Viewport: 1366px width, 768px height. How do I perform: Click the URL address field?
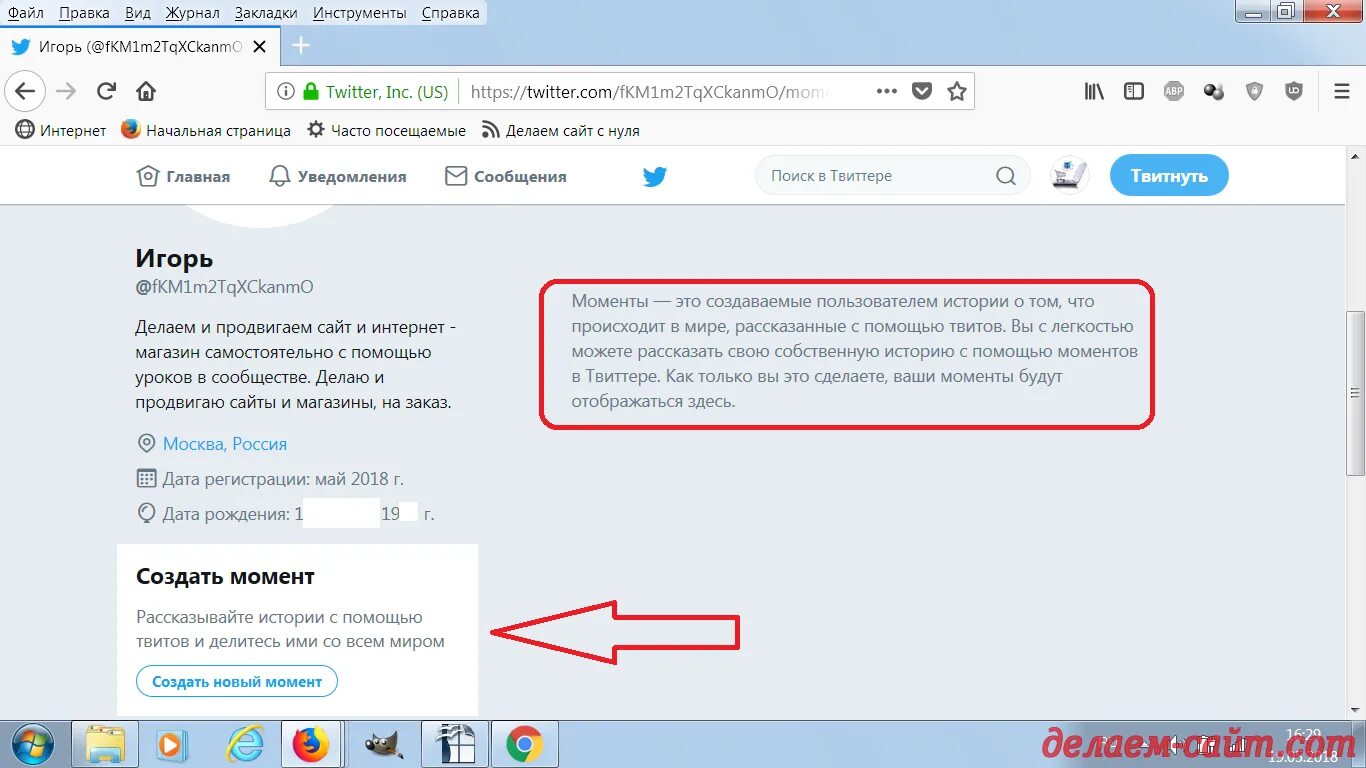650,92
